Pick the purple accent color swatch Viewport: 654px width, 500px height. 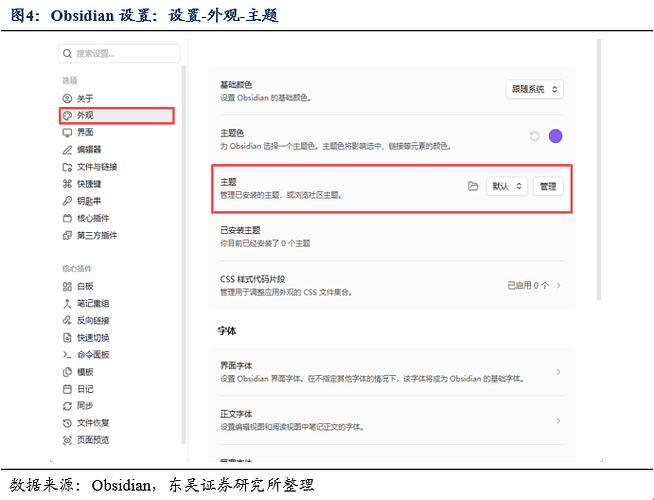555,136
